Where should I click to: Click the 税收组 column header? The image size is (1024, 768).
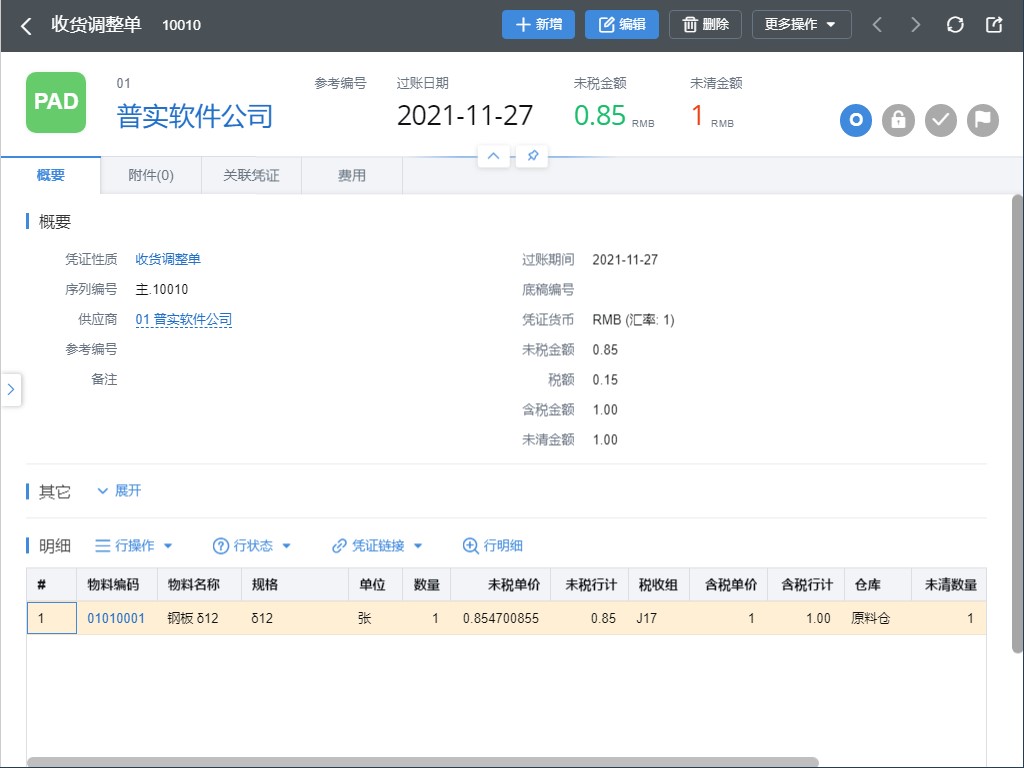coord(659,584)
